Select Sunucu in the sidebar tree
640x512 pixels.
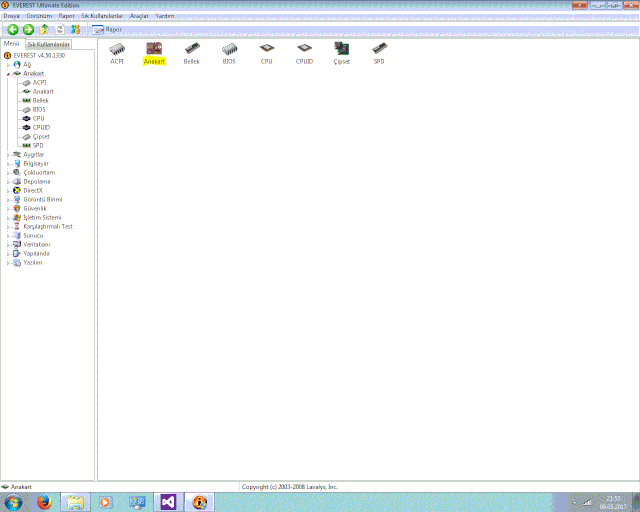point(33,236)
